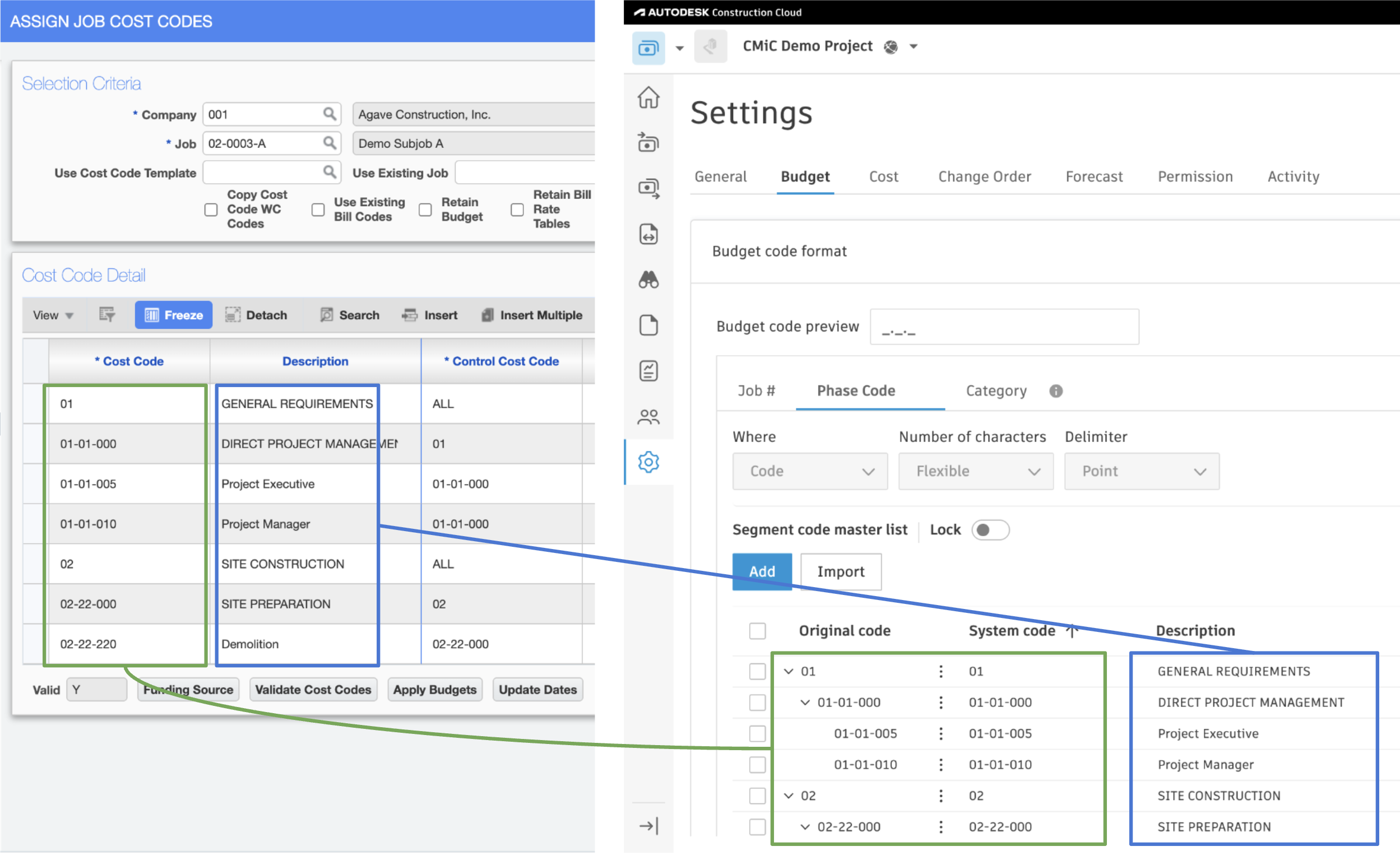The image size is (1400, 865).
Task: Click the Company field search magnifier
Action: click(330, 114)
